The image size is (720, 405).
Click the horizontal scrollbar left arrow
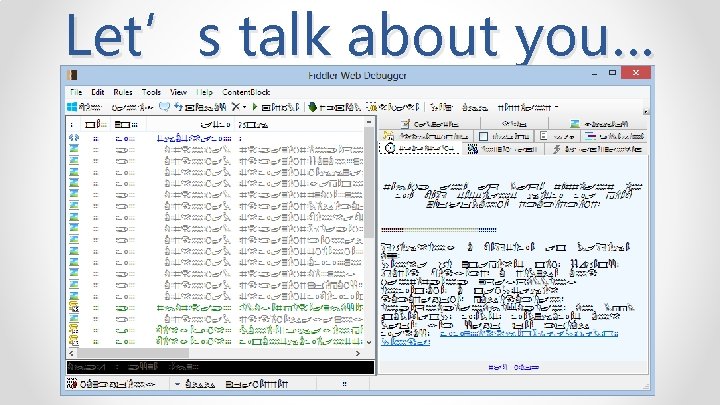click(x=72, y=353)
